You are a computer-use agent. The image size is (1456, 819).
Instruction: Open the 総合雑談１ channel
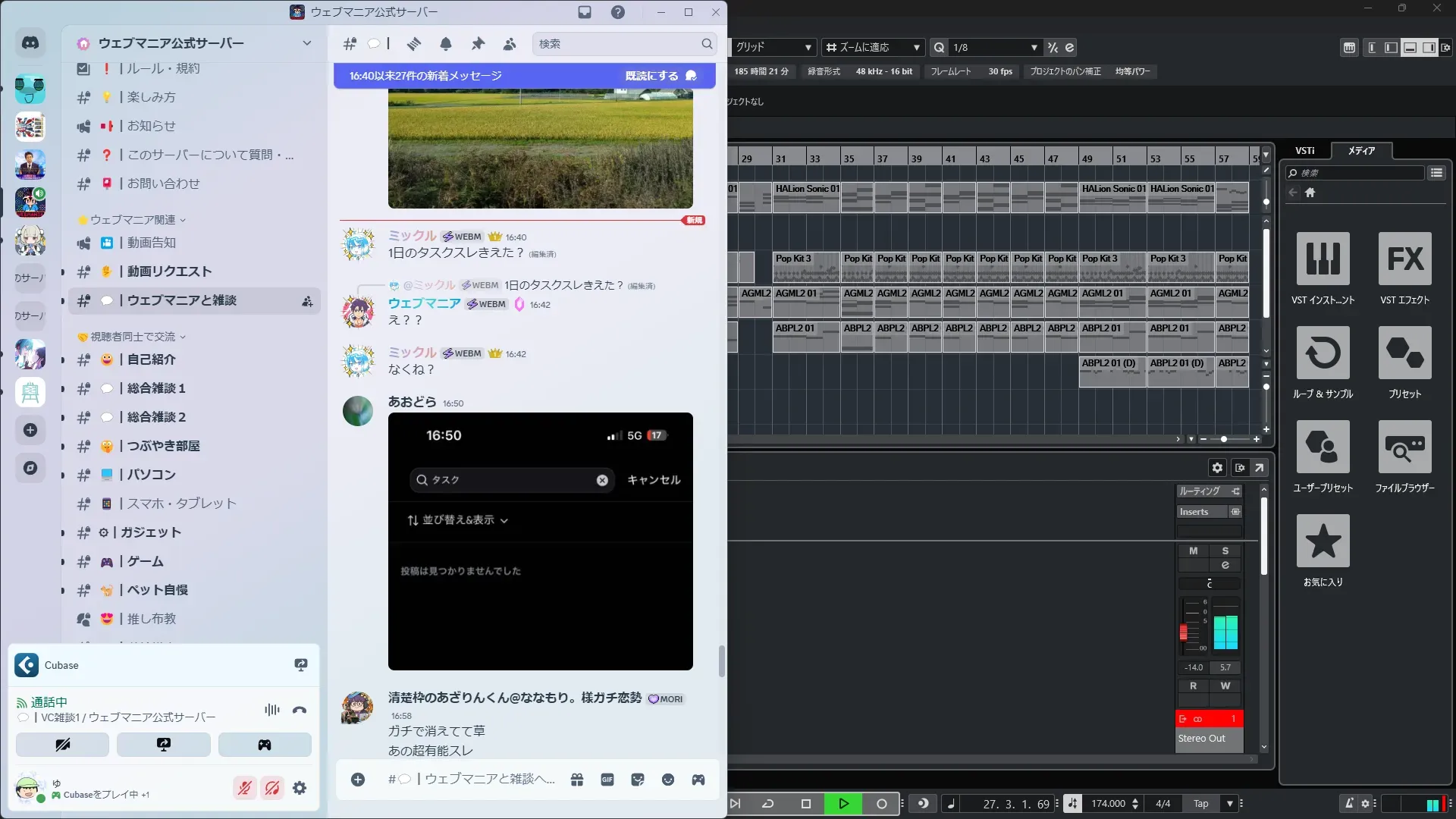click(156, 388)
